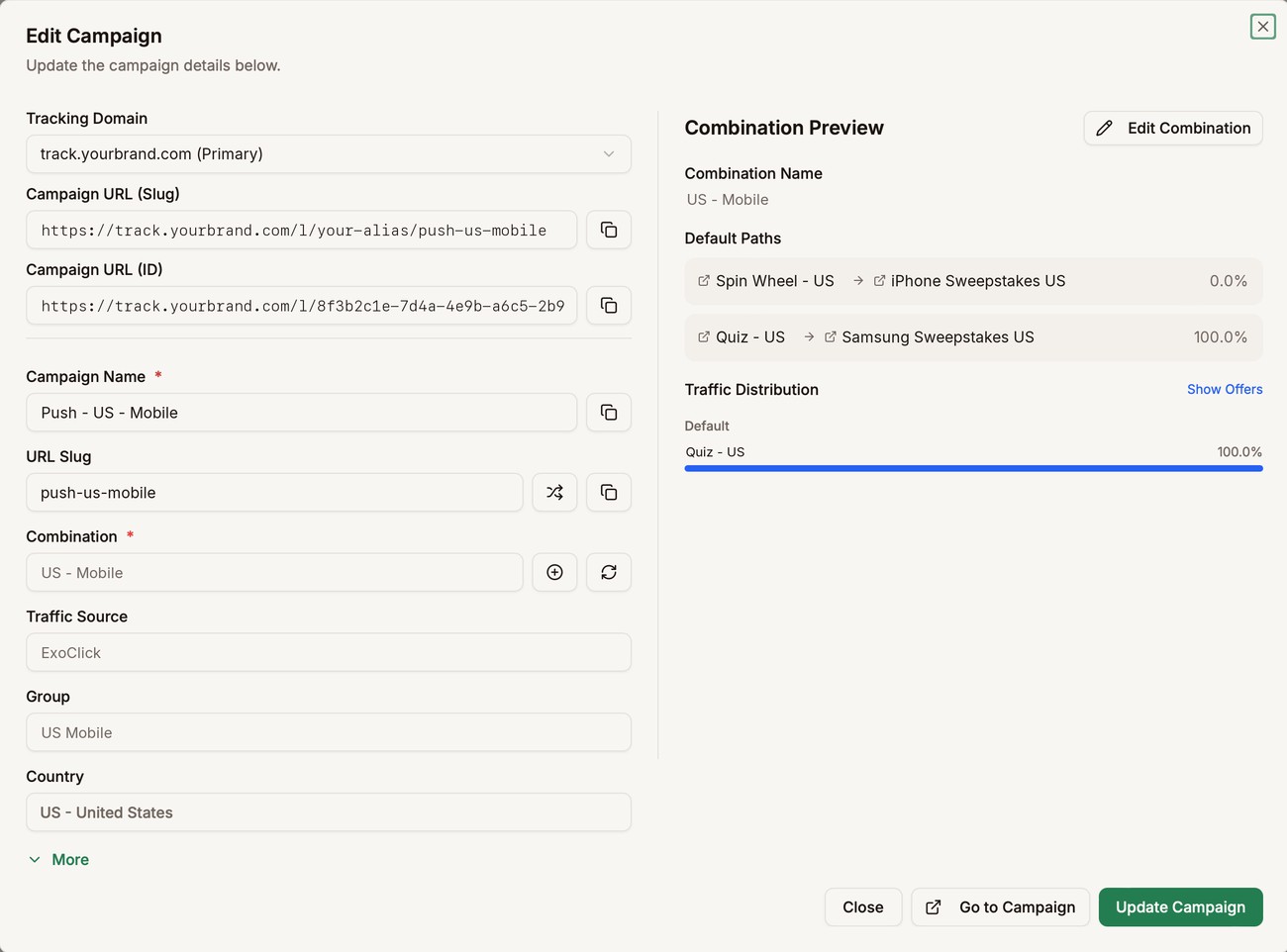Click the Campaign URL (ID) text field

click(x=302, y=305)
